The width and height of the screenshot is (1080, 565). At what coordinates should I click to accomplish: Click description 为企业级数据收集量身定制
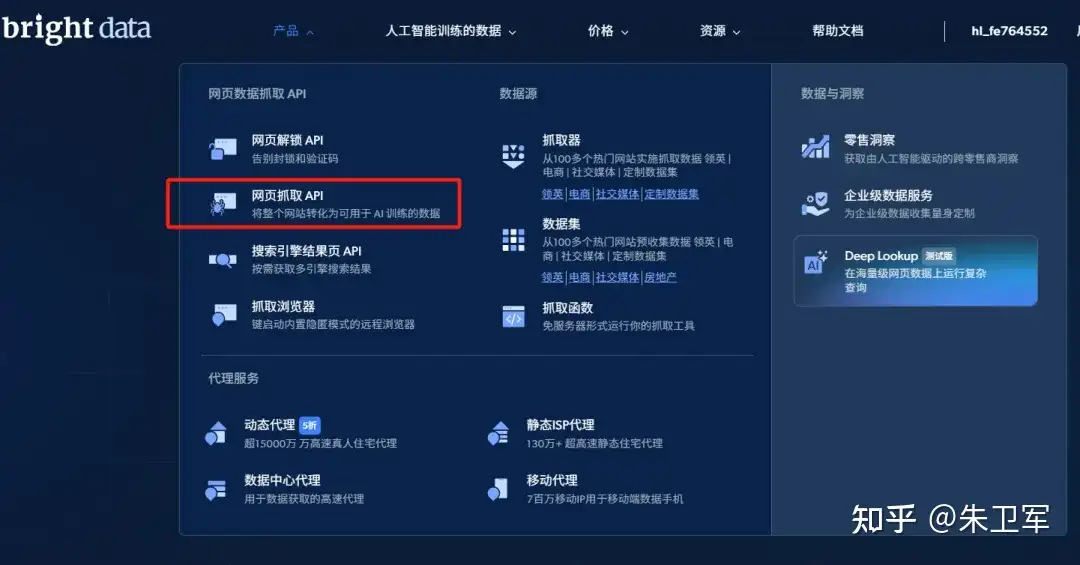pyautogui.click(x=909, y=214)
